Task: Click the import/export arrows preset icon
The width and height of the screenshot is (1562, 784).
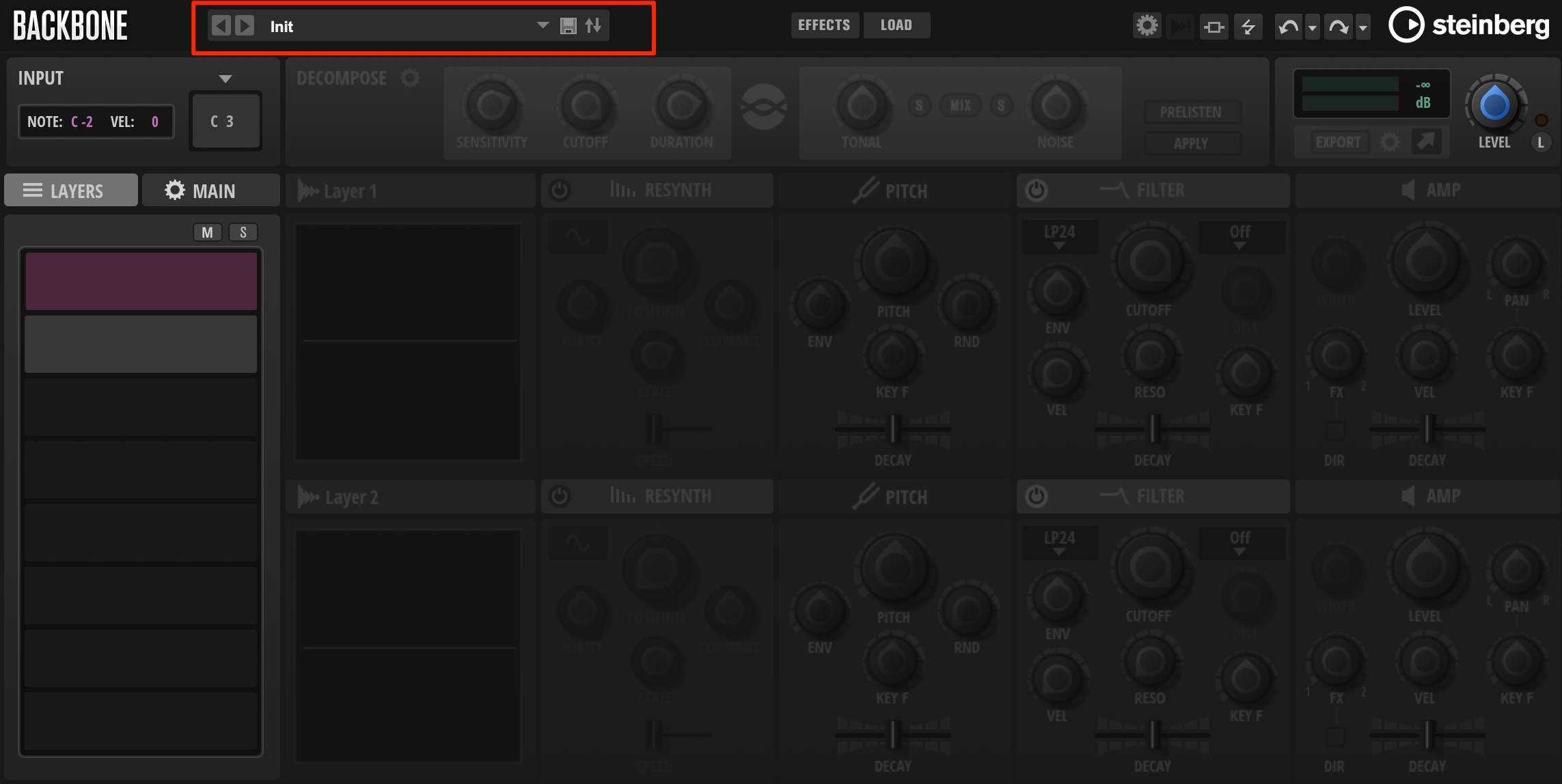Action: point(593,26)
